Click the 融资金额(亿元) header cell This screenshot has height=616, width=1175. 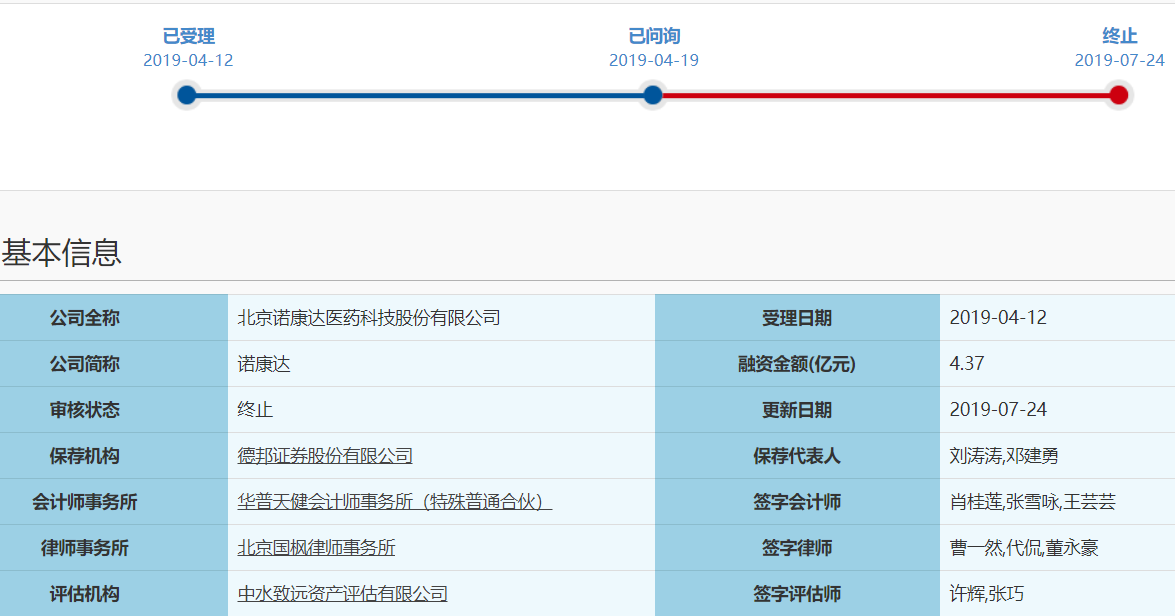coord(797,364)
